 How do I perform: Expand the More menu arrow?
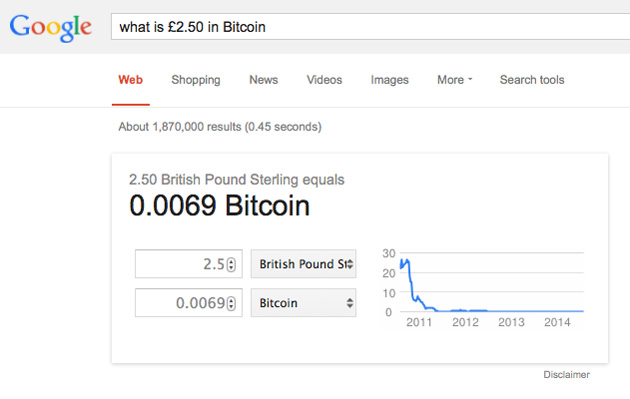pos(470,79)
